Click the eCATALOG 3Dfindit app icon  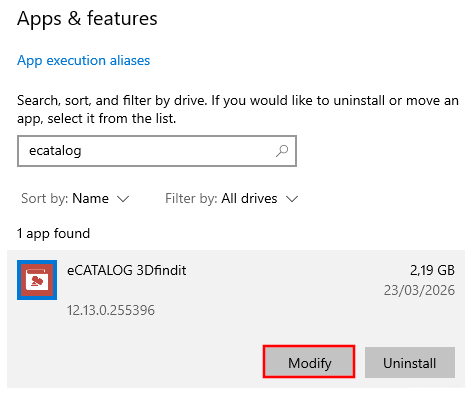tap(37, 280)
